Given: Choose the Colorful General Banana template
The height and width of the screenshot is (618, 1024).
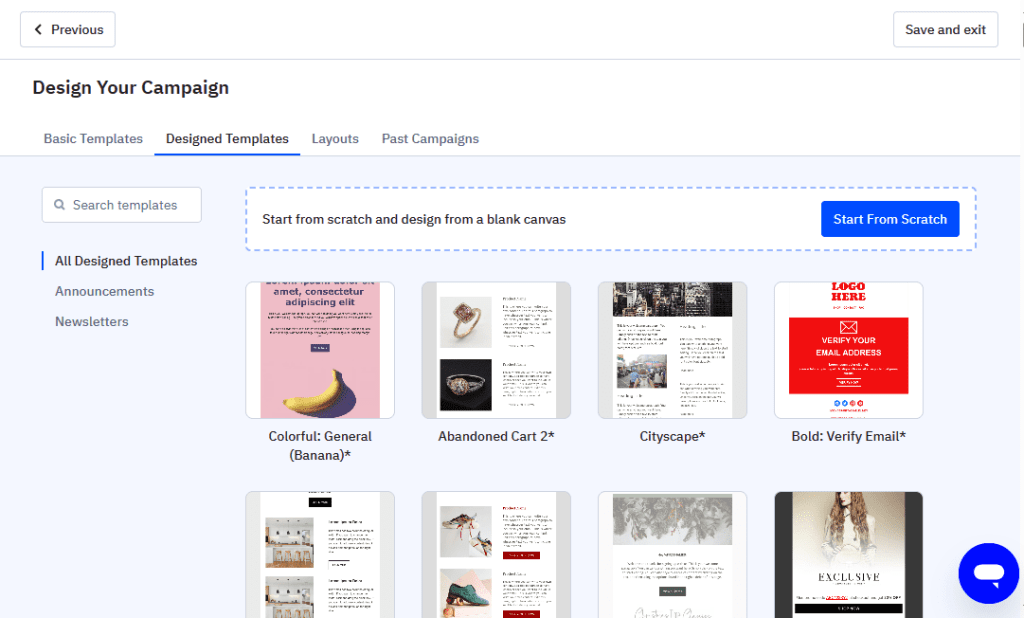Looking at the screenshot, I should point(320,350).
